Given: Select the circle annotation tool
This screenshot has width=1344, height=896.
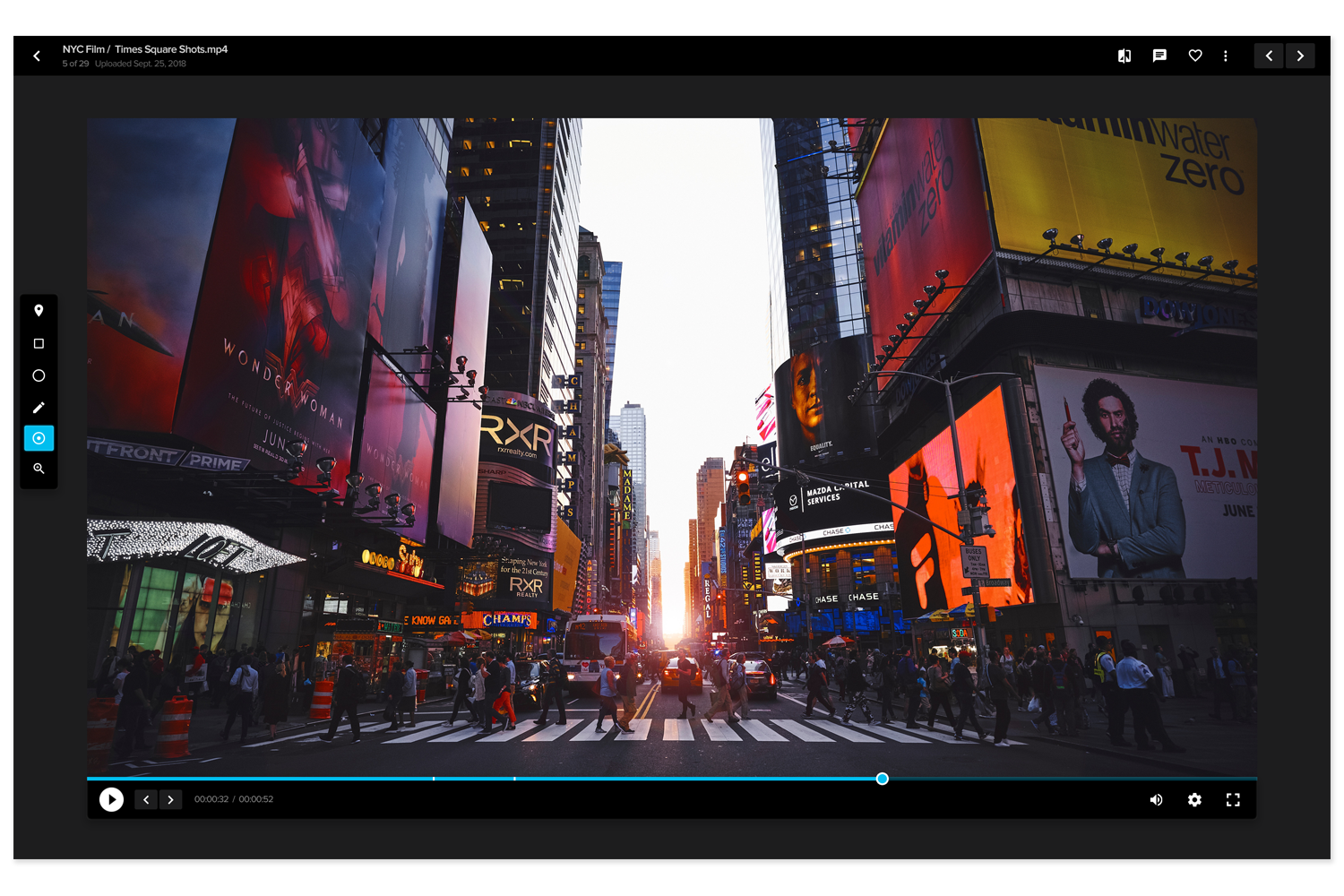Looking at the screenshot, I should pos(39,375).
